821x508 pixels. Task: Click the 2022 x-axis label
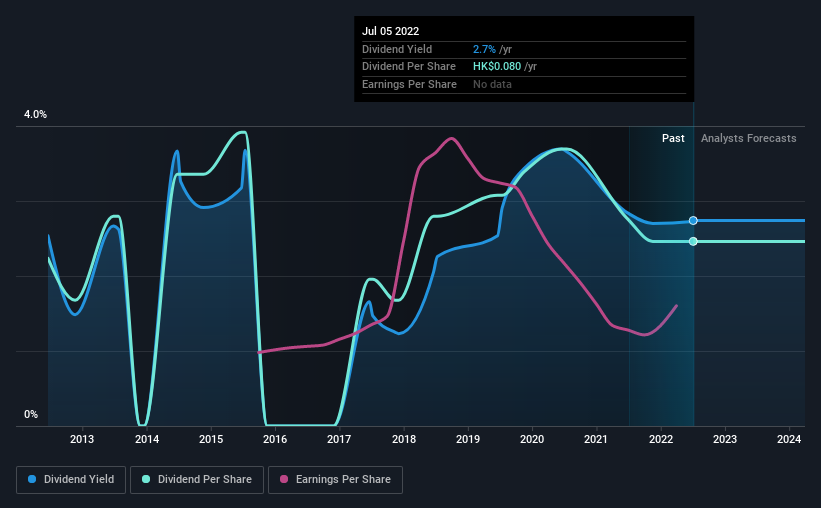pos(661,439)
